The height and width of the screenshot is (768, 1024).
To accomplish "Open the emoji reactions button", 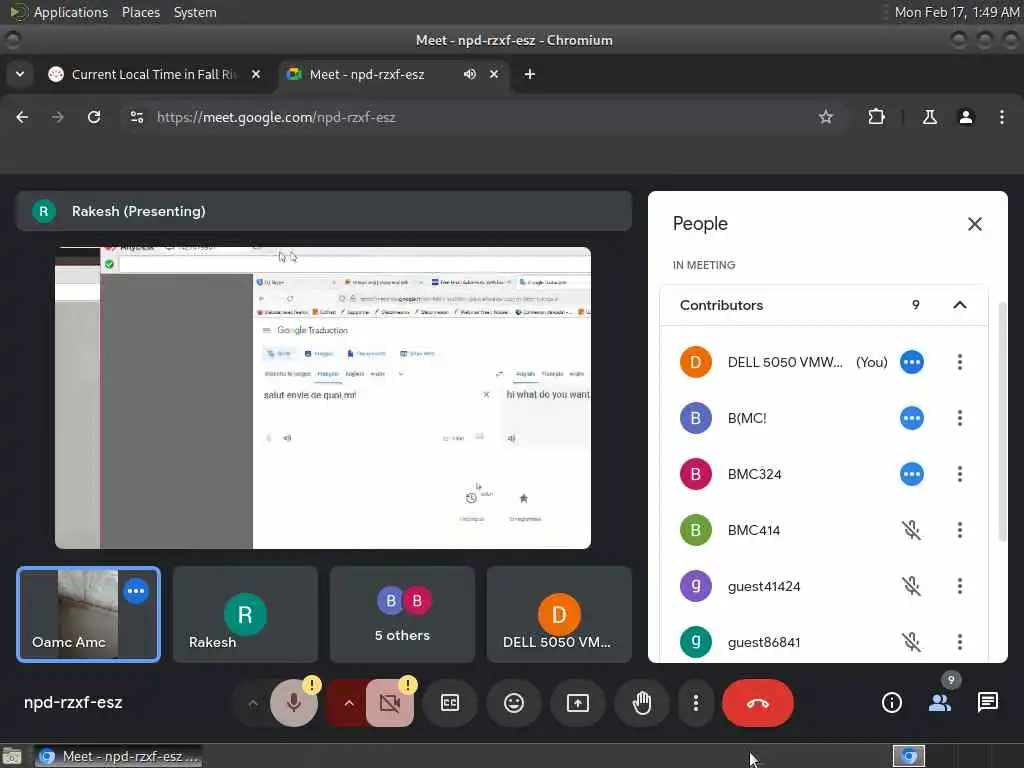I will pyautogui.click(x=514, y=703).
